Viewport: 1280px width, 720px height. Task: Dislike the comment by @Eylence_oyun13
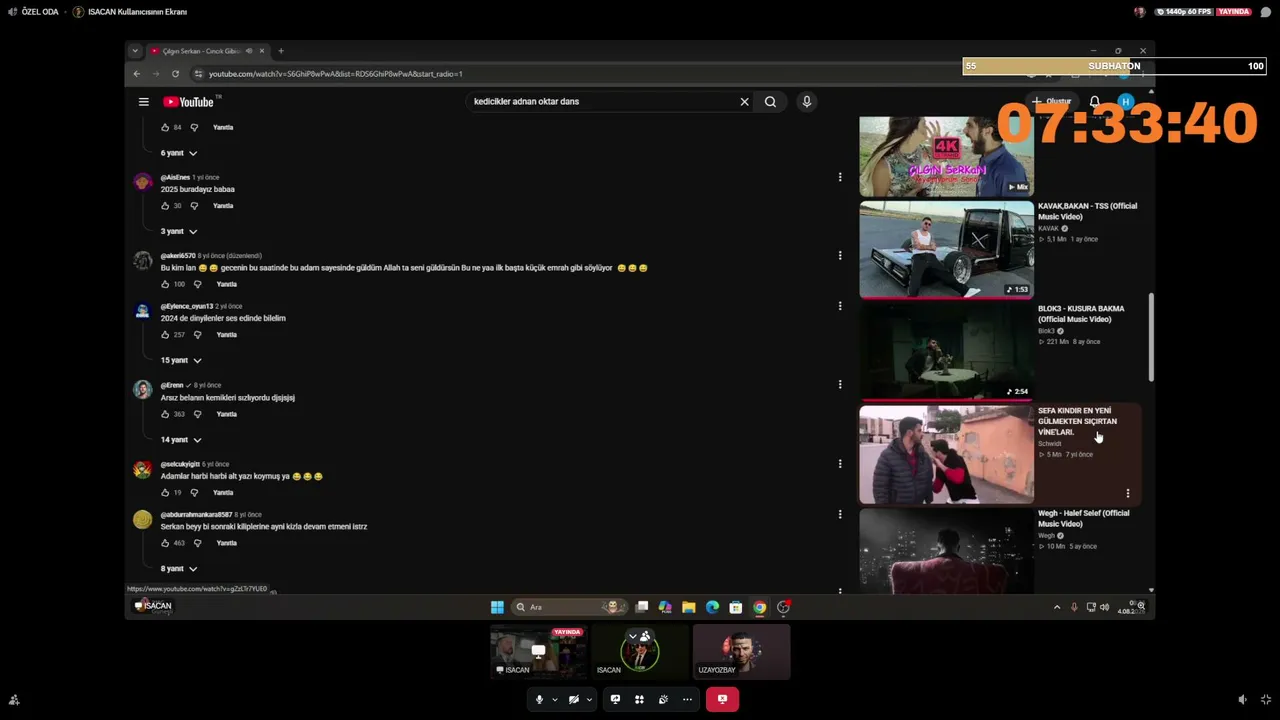(x=198, y=335)
